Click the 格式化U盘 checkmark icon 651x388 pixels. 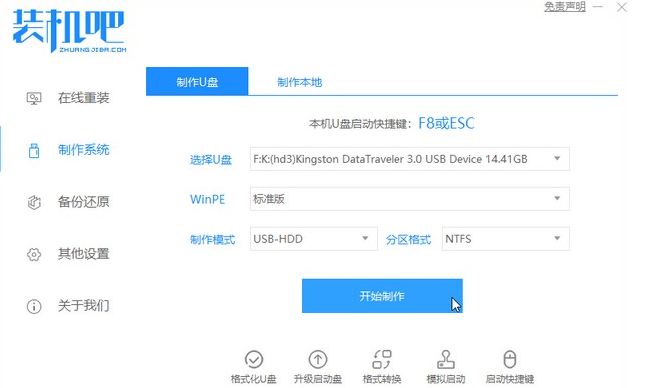click(254, 359)
